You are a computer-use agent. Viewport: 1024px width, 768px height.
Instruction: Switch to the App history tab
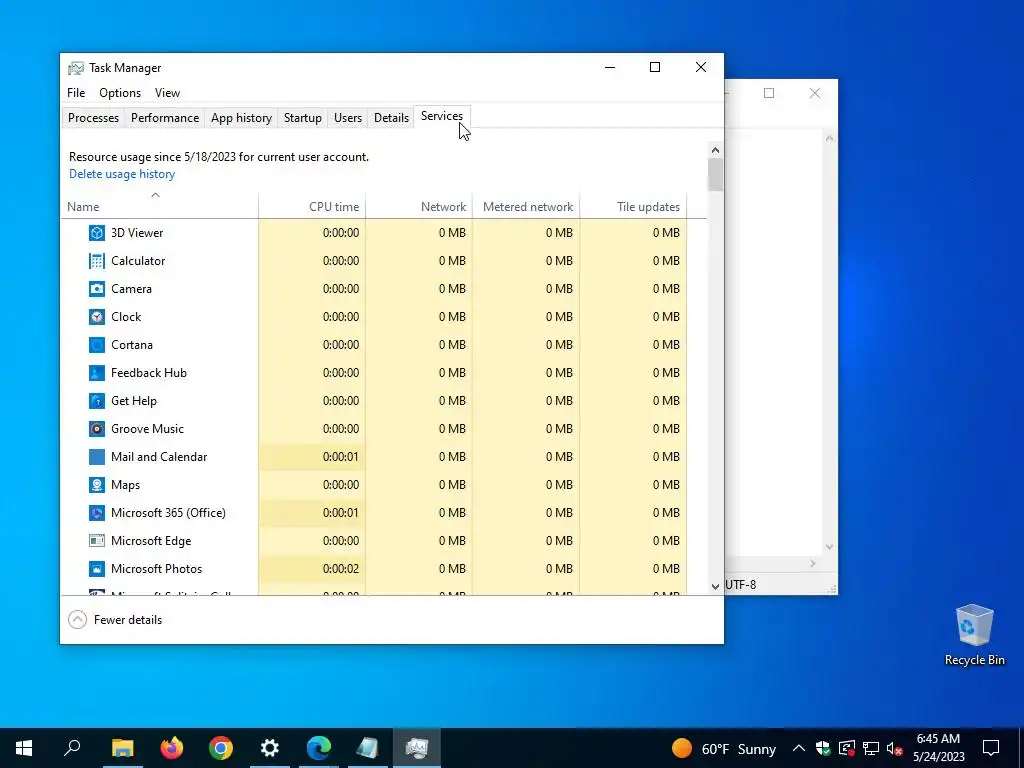(x=241, y=118)
